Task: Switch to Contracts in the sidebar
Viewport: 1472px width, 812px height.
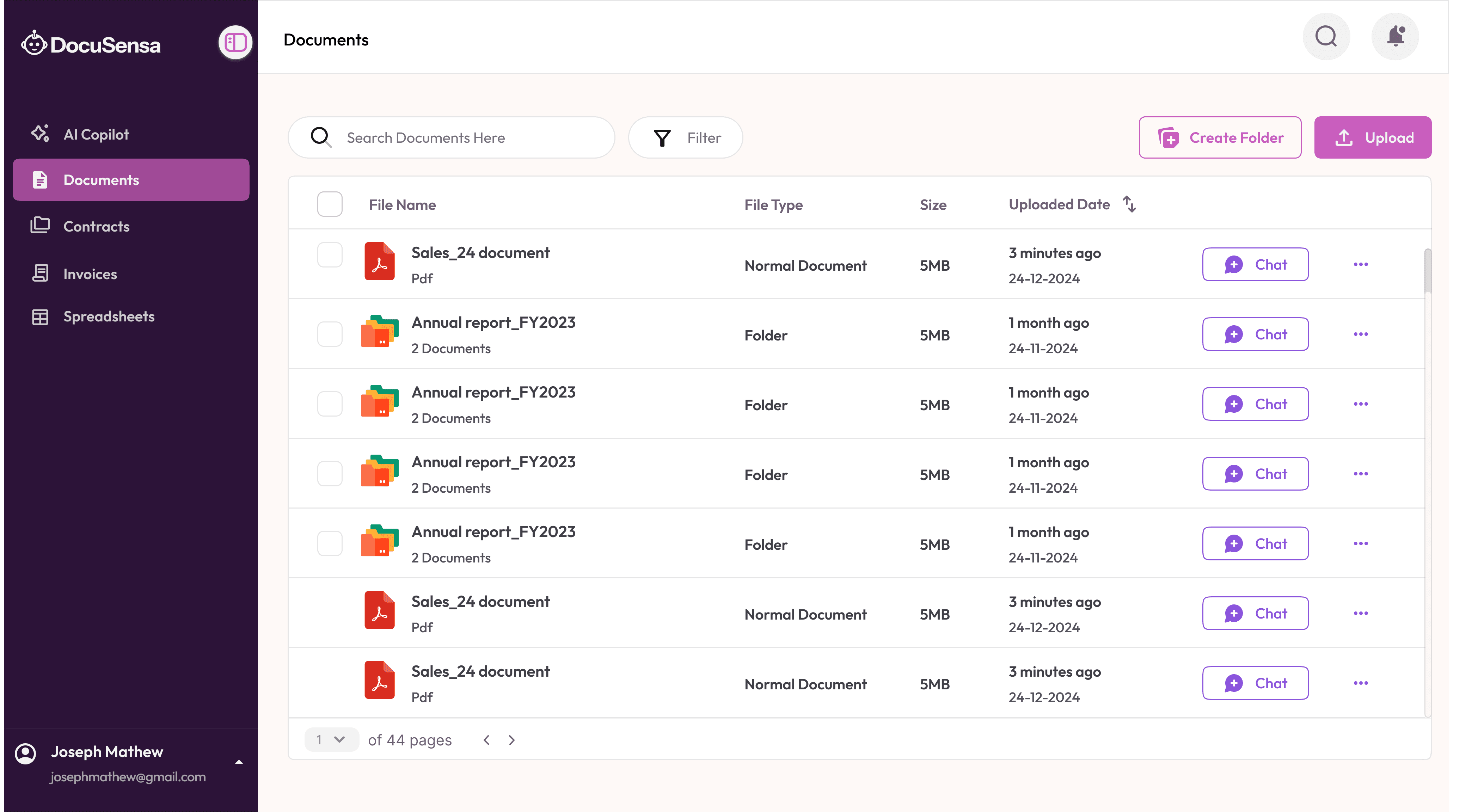Action: pos(97,226)
